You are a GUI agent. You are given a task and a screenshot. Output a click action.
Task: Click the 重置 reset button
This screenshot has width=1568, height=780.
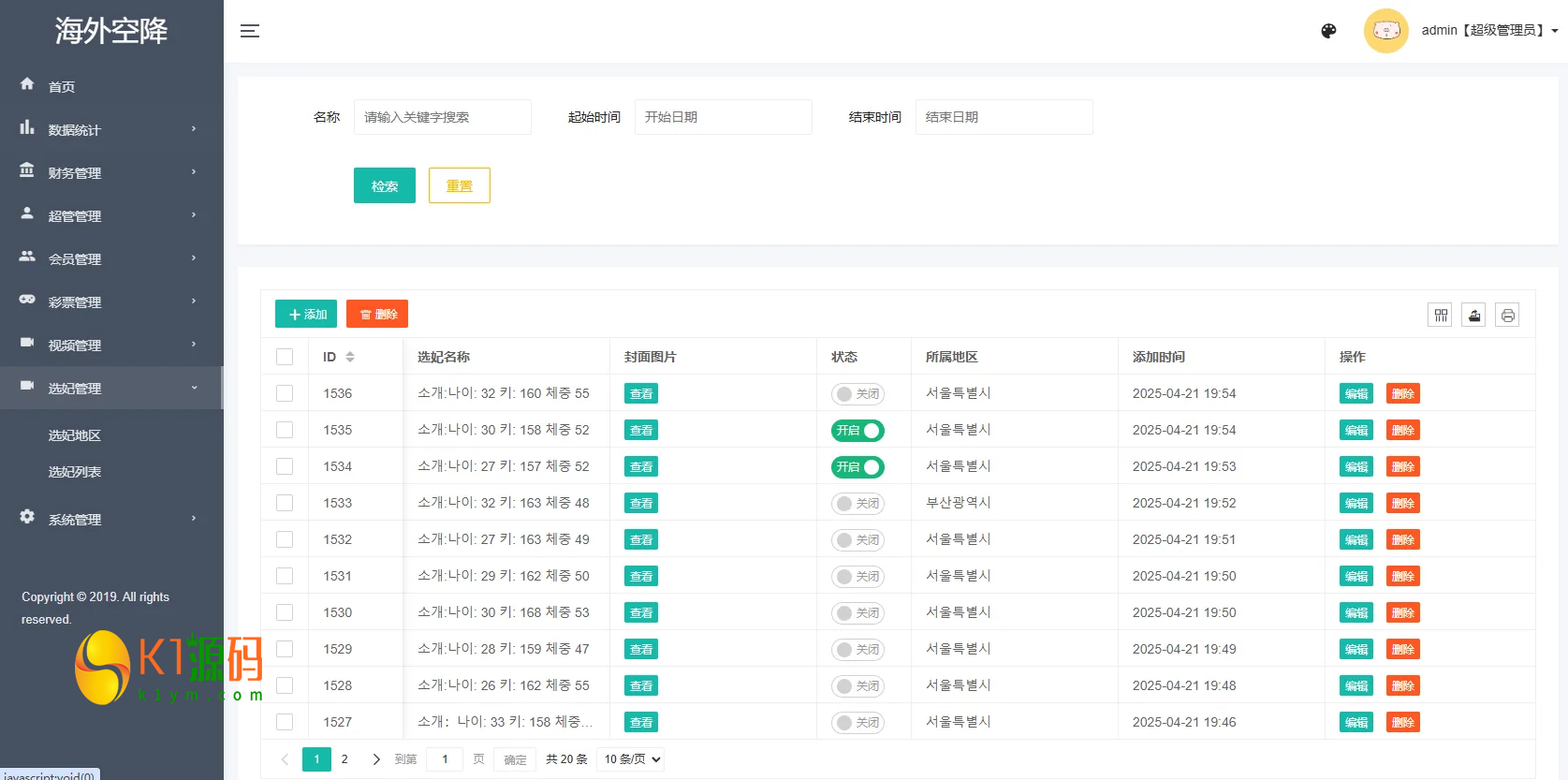[460, 185]
